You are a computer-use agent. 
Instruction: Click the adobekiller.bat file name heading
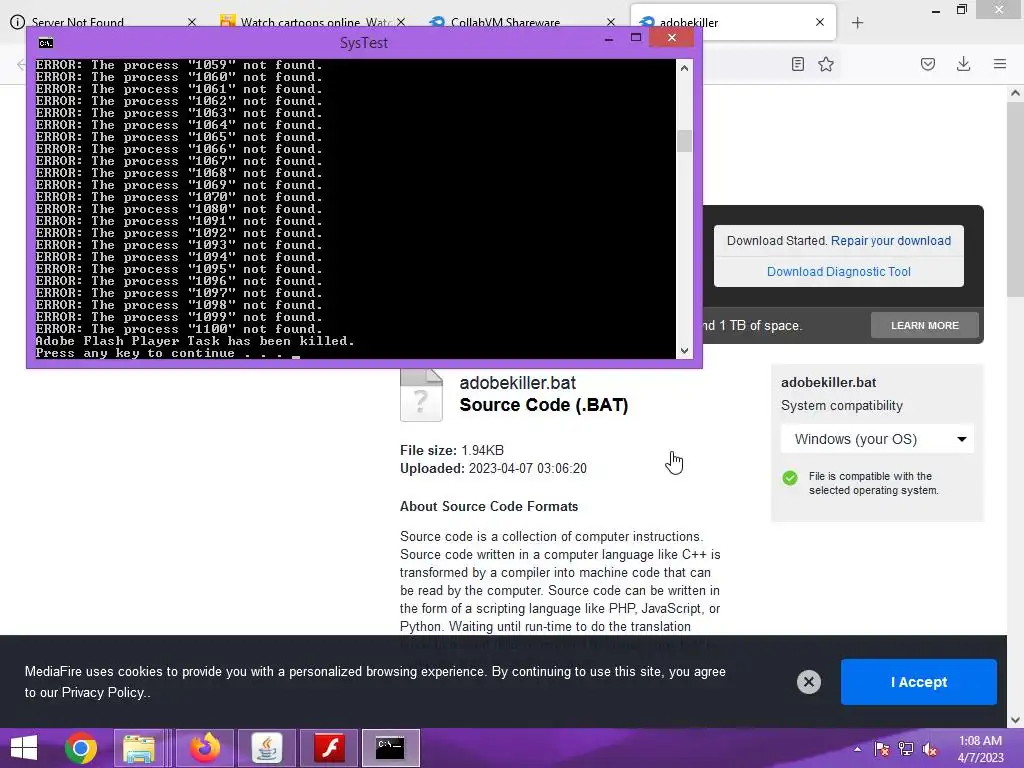click(517, 383)
